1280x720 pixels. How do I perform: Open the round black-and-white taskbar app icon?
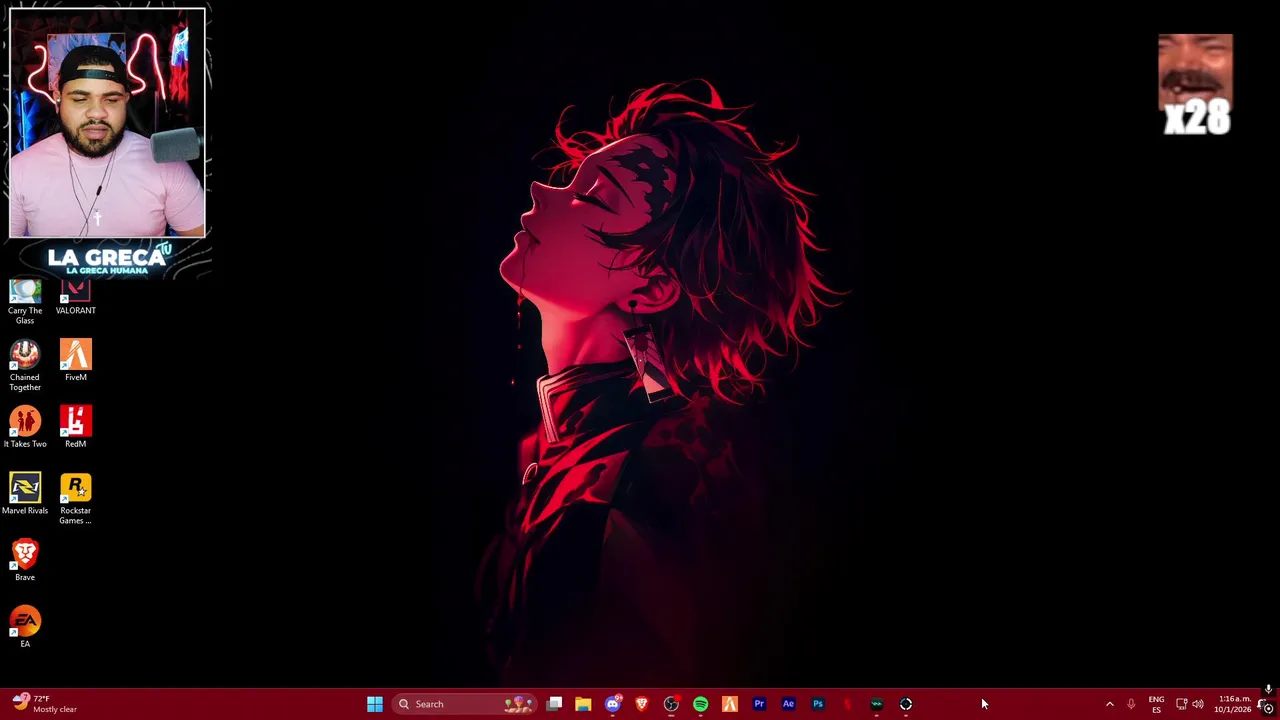coord(906,704)
